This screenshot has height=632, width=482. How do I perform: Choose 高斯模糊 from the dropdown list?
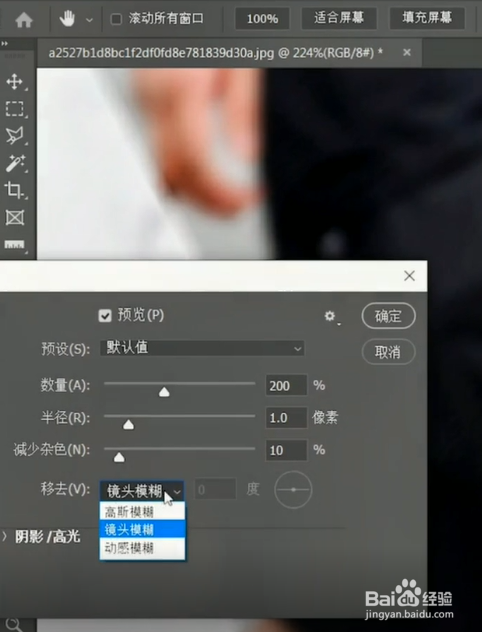[x=142, y=511]
